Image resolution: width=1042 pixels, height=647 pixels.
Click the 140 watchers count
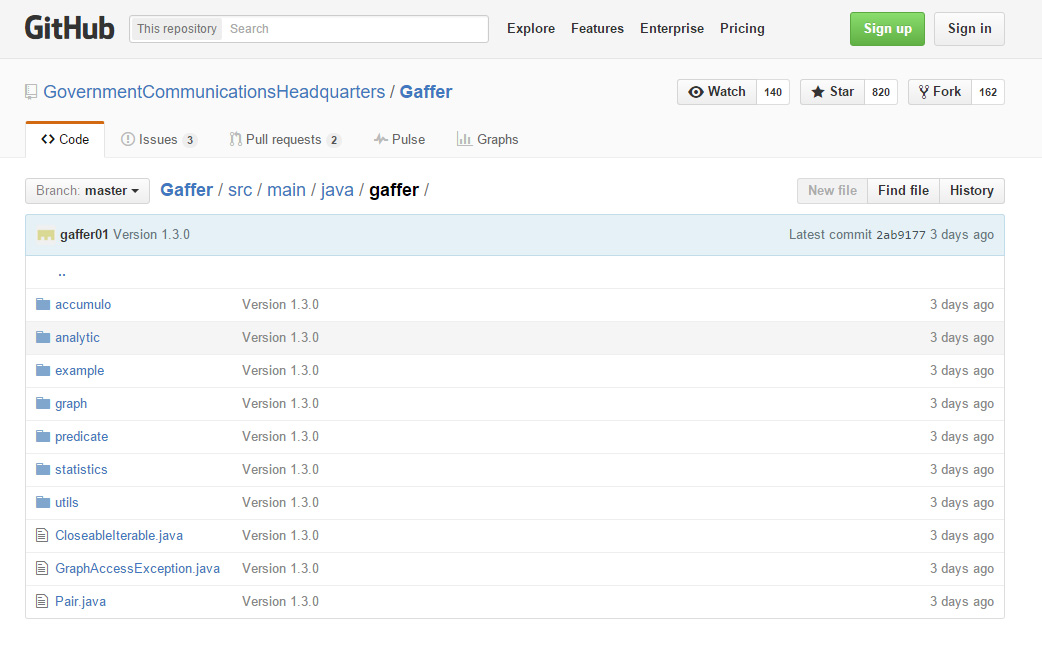[x=773, y=92]
